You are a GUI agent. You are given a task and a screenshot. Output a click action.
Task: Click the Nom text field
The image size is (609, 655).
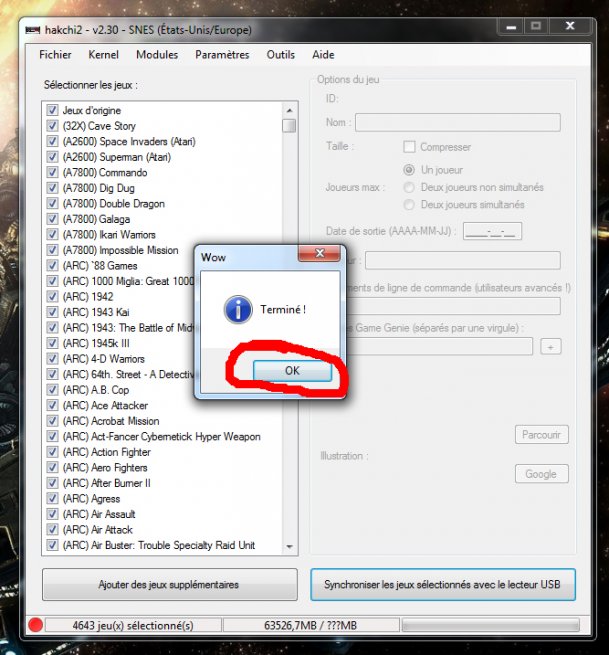pos(457,123)
